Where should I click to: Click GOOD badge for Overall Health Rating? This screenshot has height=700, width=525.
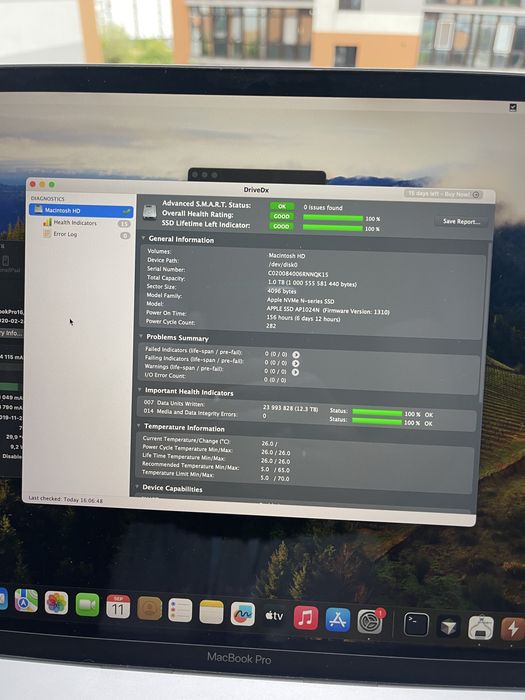[282, 216]
